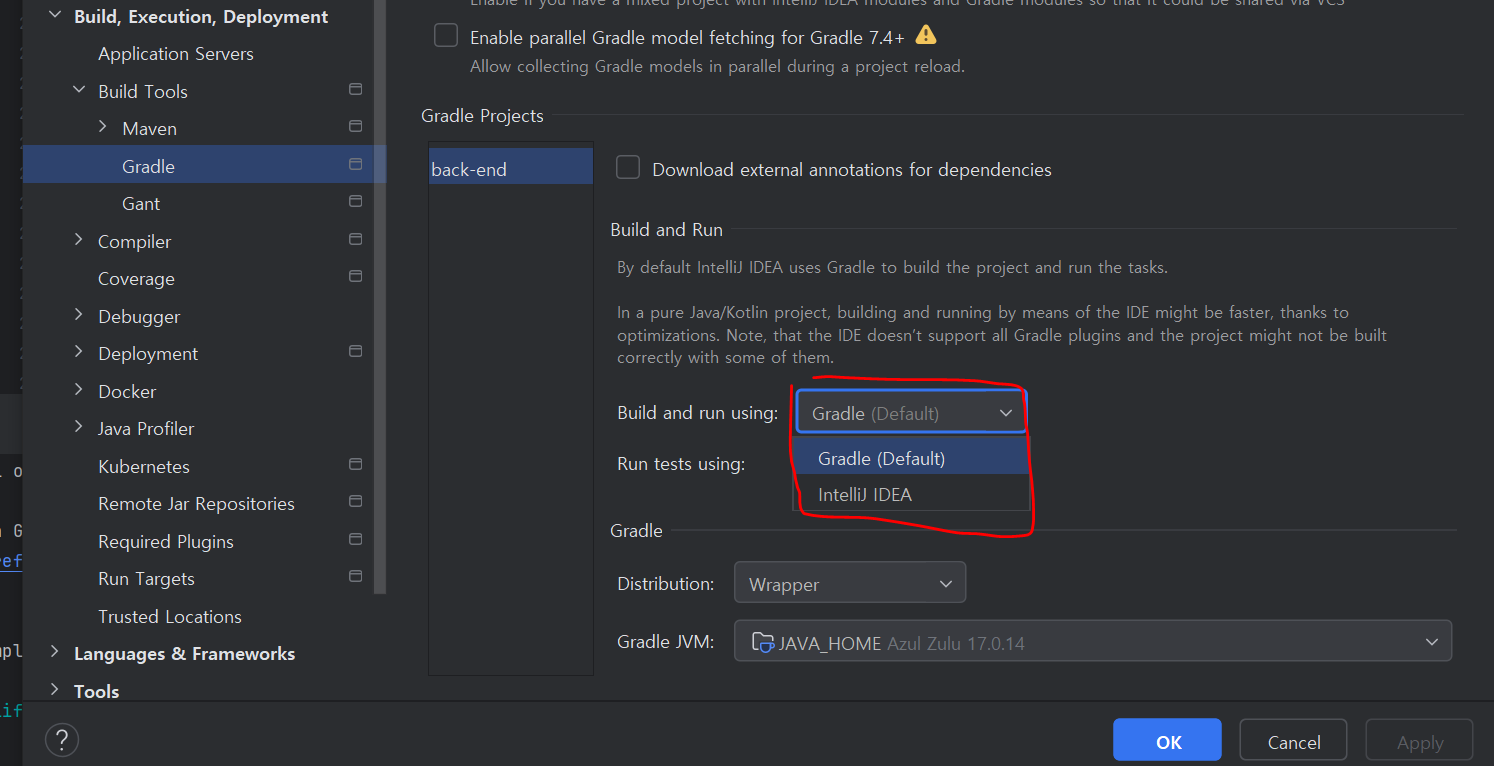Open the Kubernetes settings page
Image resolution: width=1494 pixels, height=766 pixels.
pos(144,467)
